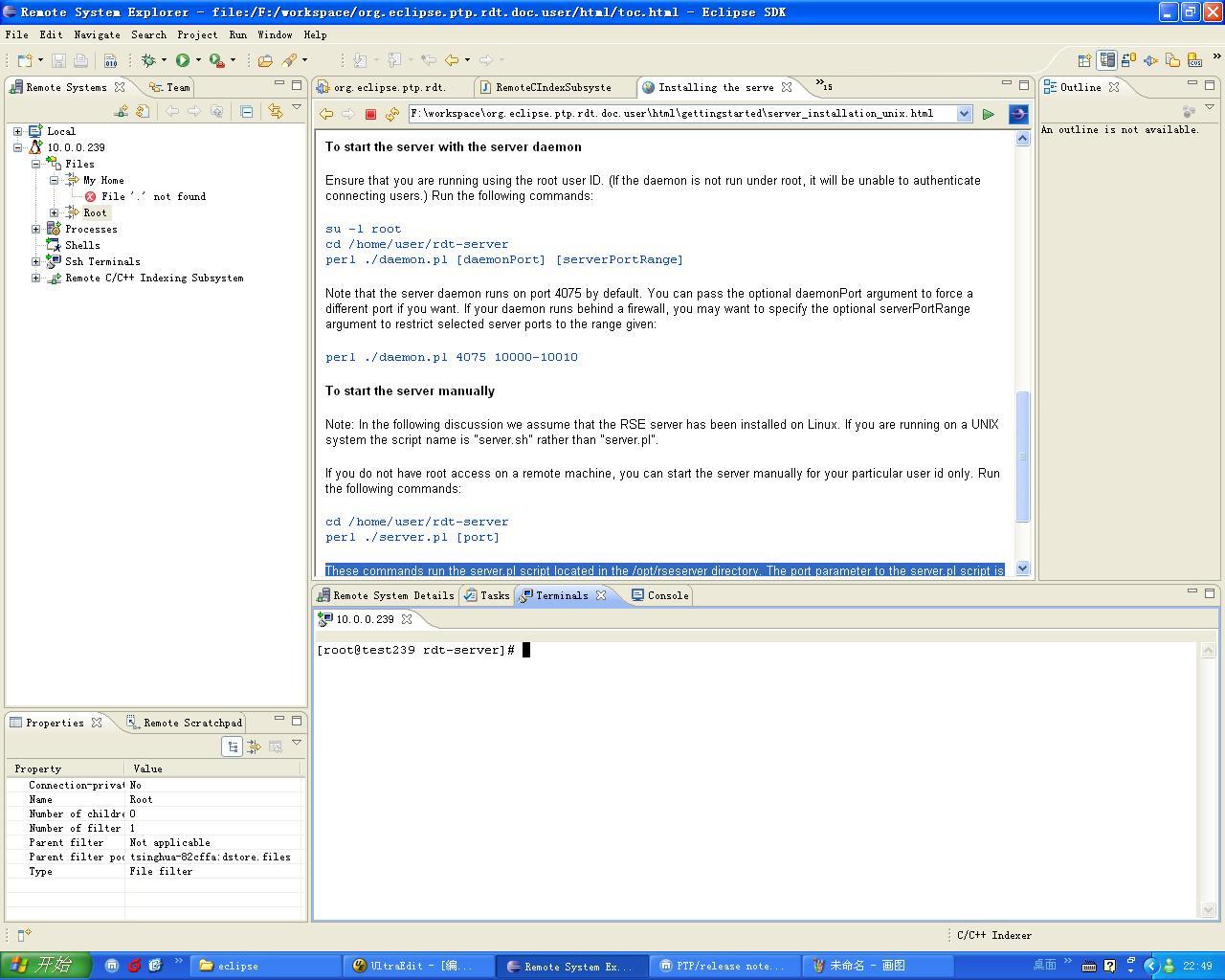Collapse the My Home filter node

tap(54, 180)
